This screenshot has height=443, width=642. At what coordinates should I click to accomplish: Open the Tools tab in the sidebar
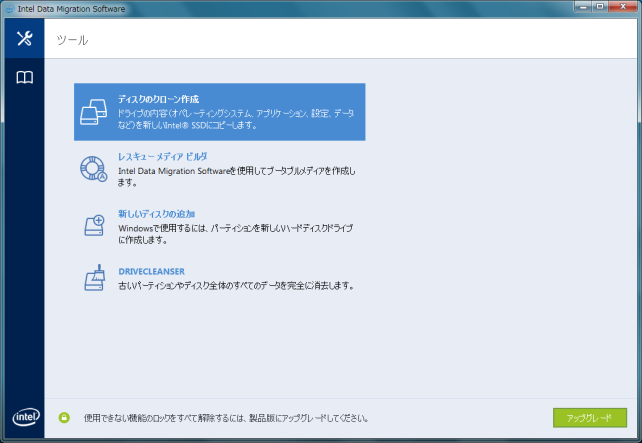(x=25, y=38)
